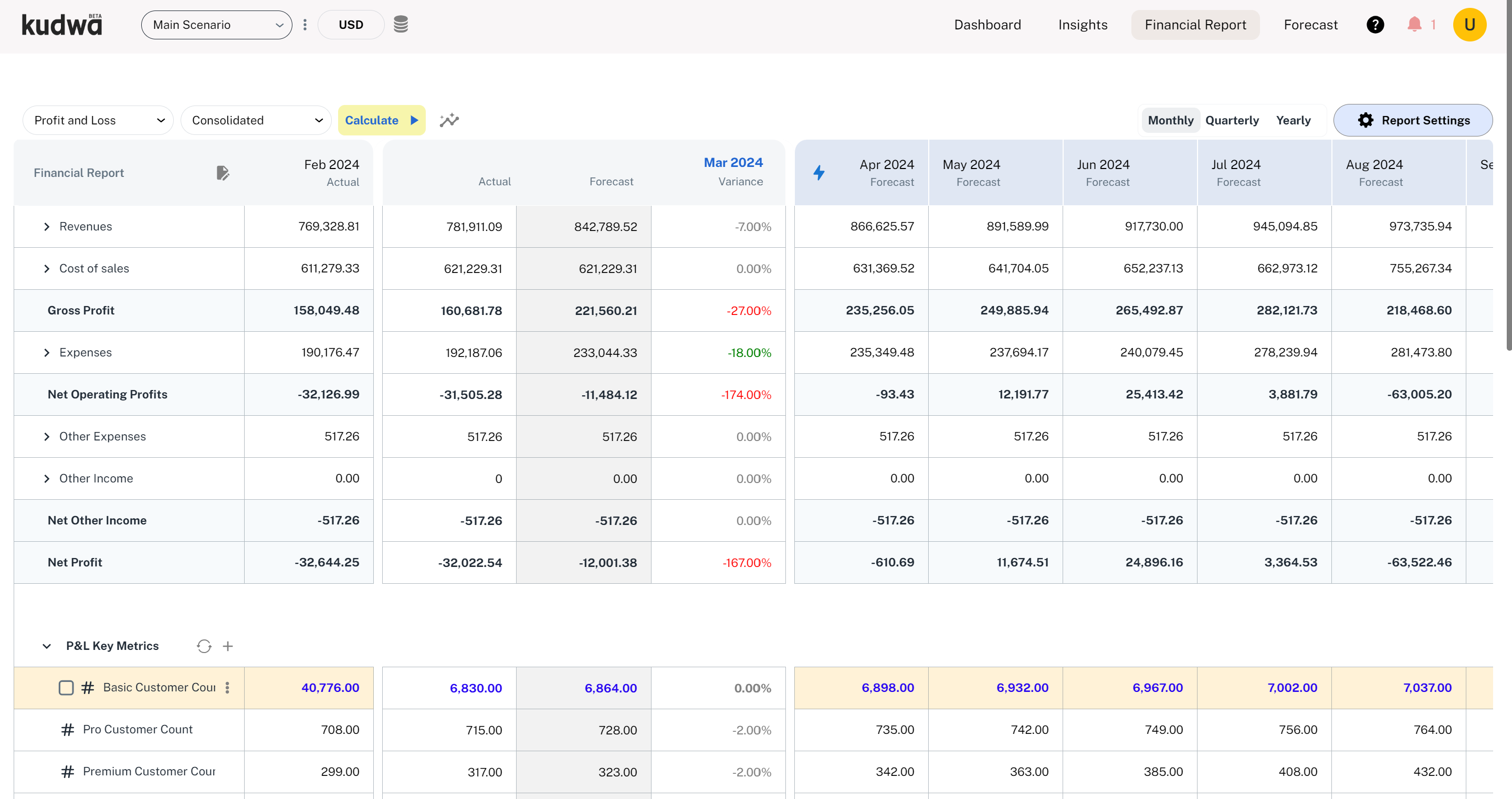This screenshot has width=1512, height=799.
Task: Click the lightning bolt forecast icon
Action: (x=819, y=173)
